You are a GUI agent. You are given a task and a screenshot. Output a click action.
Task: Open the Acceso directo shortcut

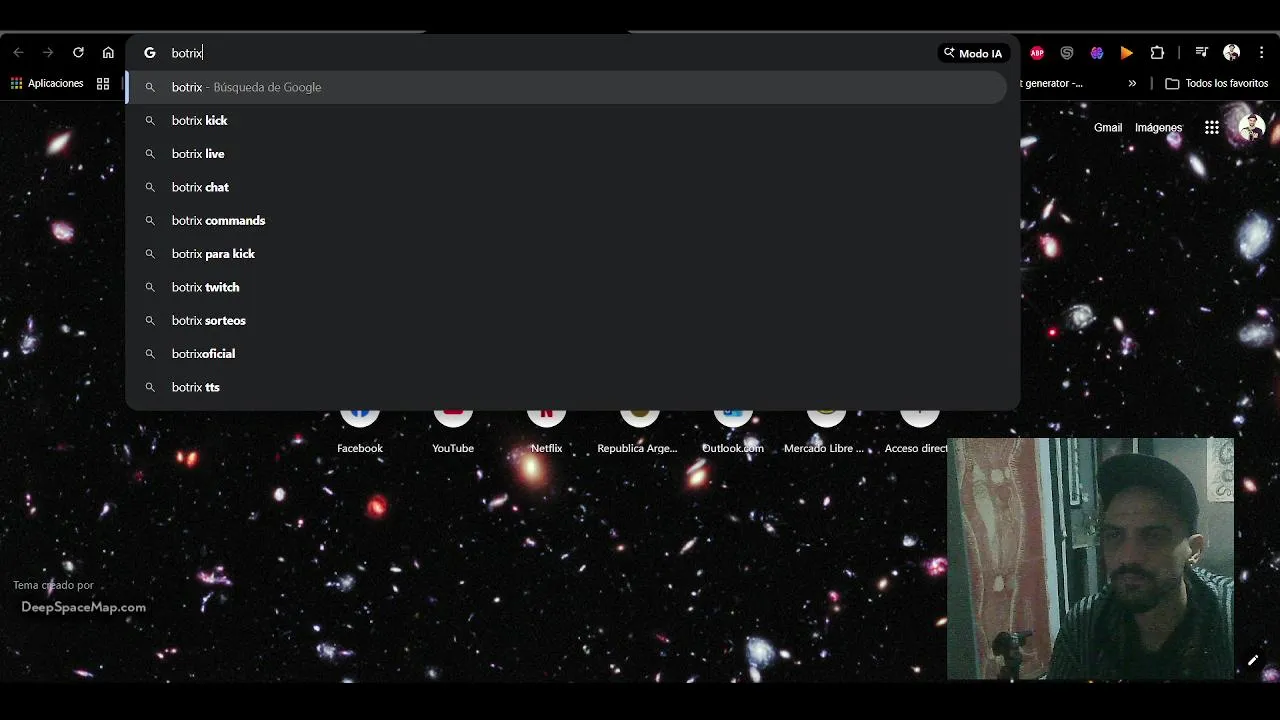tap(917, 430)
